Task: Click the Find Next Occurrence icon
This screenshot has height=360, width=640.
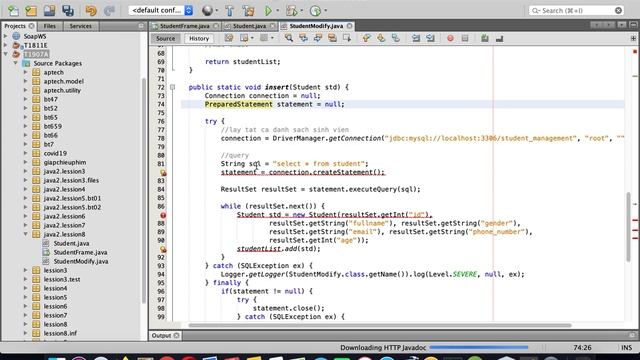Action: point(318,38)
